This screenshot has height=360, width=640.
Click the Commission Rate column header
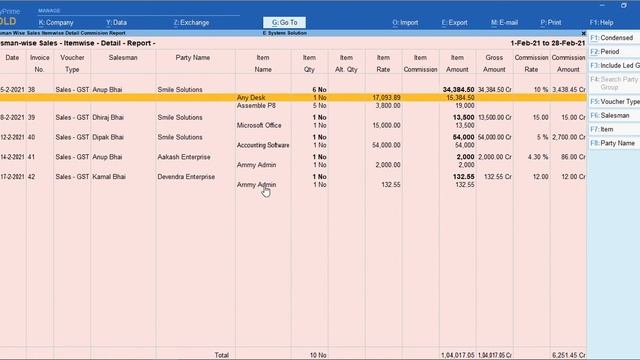pos(531,63)
